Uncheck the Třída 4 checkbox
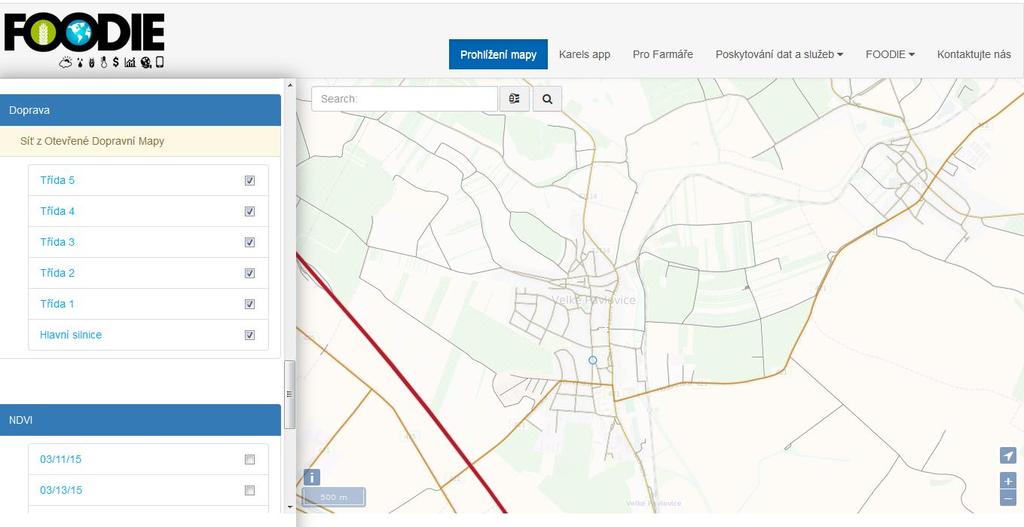 249,212
